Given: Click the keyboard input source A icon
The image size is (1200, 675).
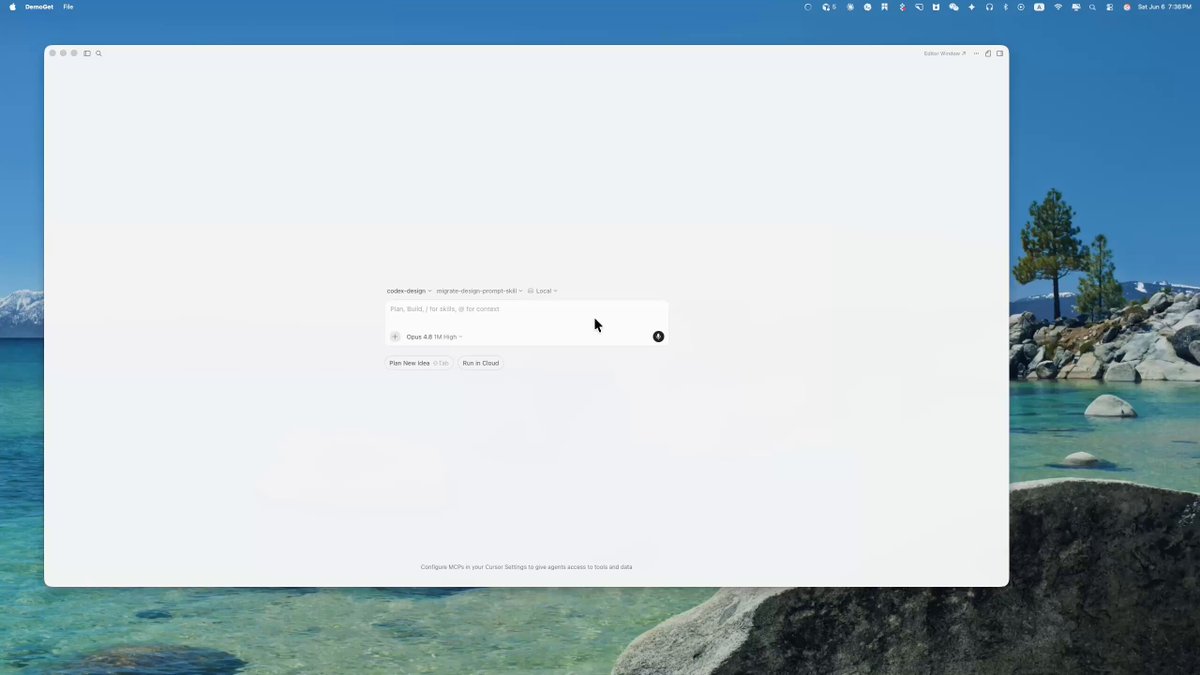Looking at the screenshot, I should tap(1039, 7).
